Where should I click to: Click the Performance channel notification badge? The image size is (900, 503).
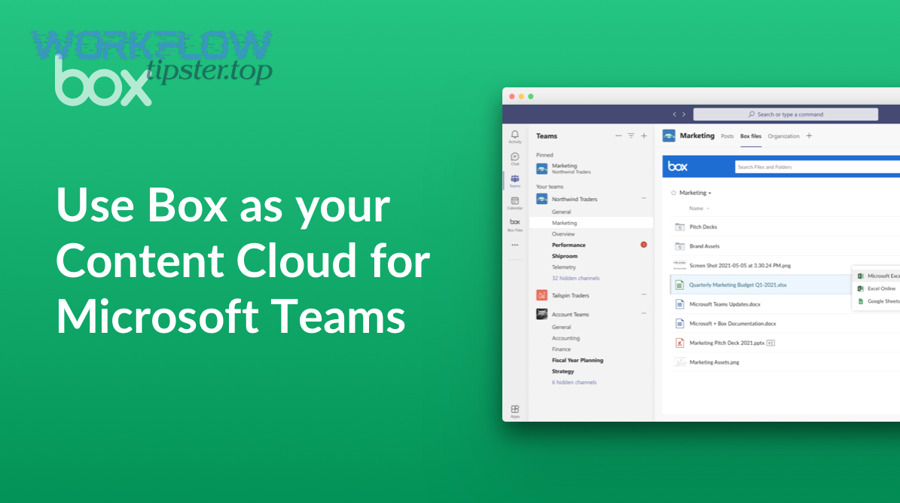coord(644,245)
